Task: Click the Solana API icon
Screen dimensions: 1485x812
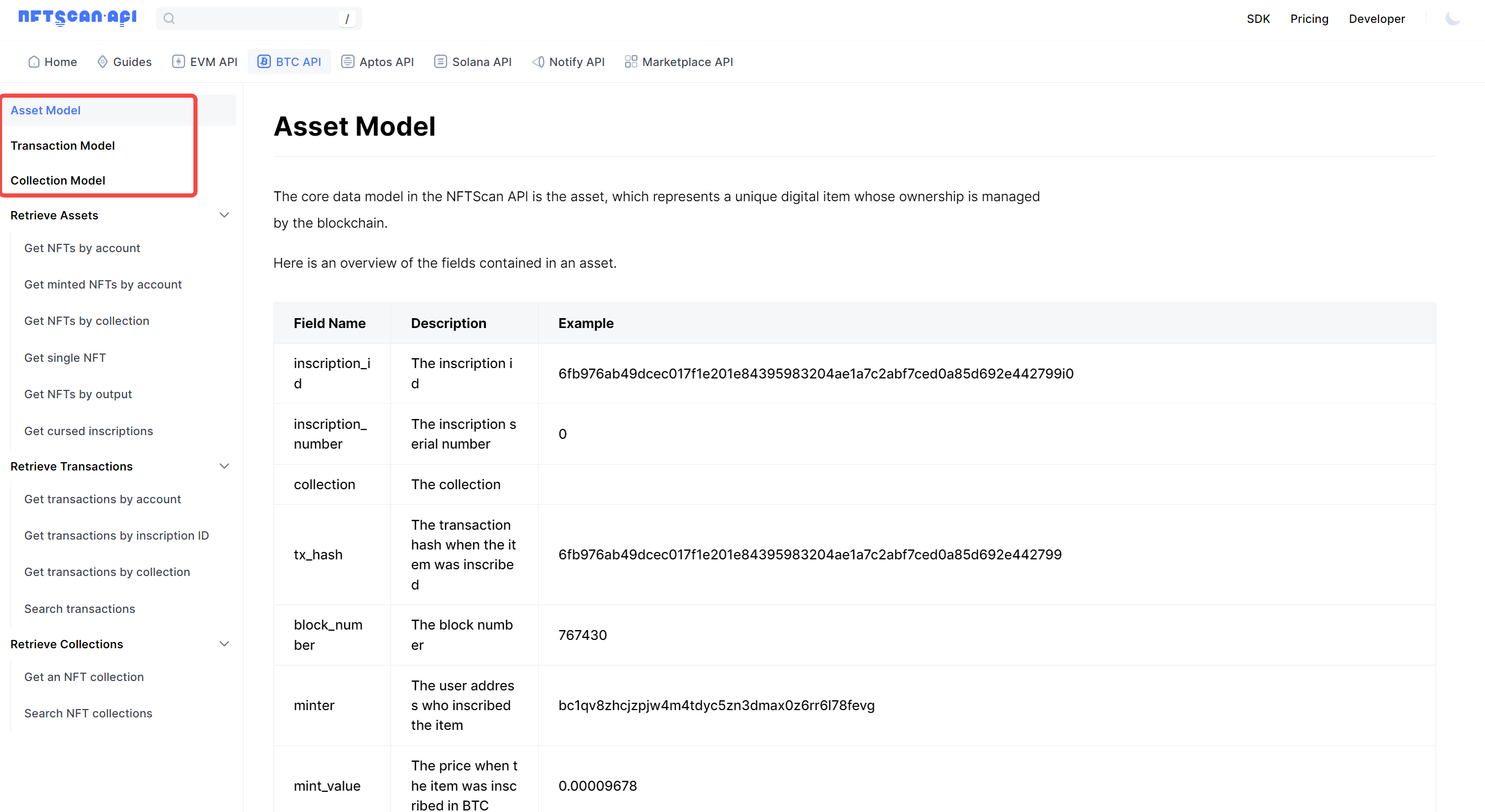Action: click(x=440, y=62)
